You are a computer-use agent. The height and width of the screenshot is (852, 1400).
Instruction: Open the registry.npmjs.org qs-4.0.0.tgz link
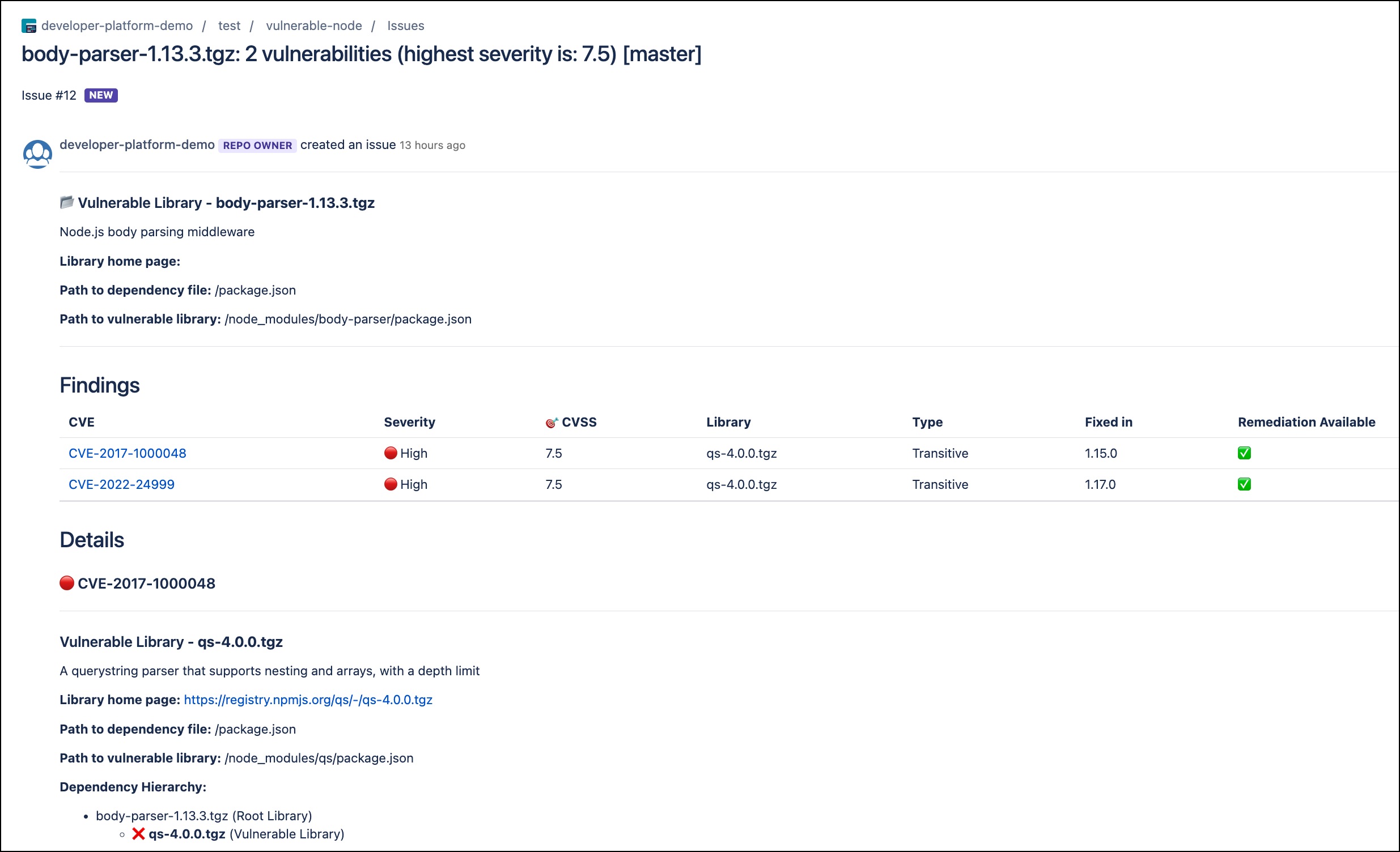[308, 700]
